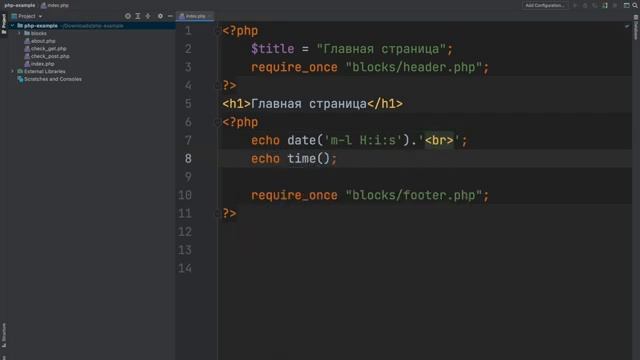This screenshot has width=640, height=360.
Task: Hide the Project panel with the minus icon
Action: point(170,16)
